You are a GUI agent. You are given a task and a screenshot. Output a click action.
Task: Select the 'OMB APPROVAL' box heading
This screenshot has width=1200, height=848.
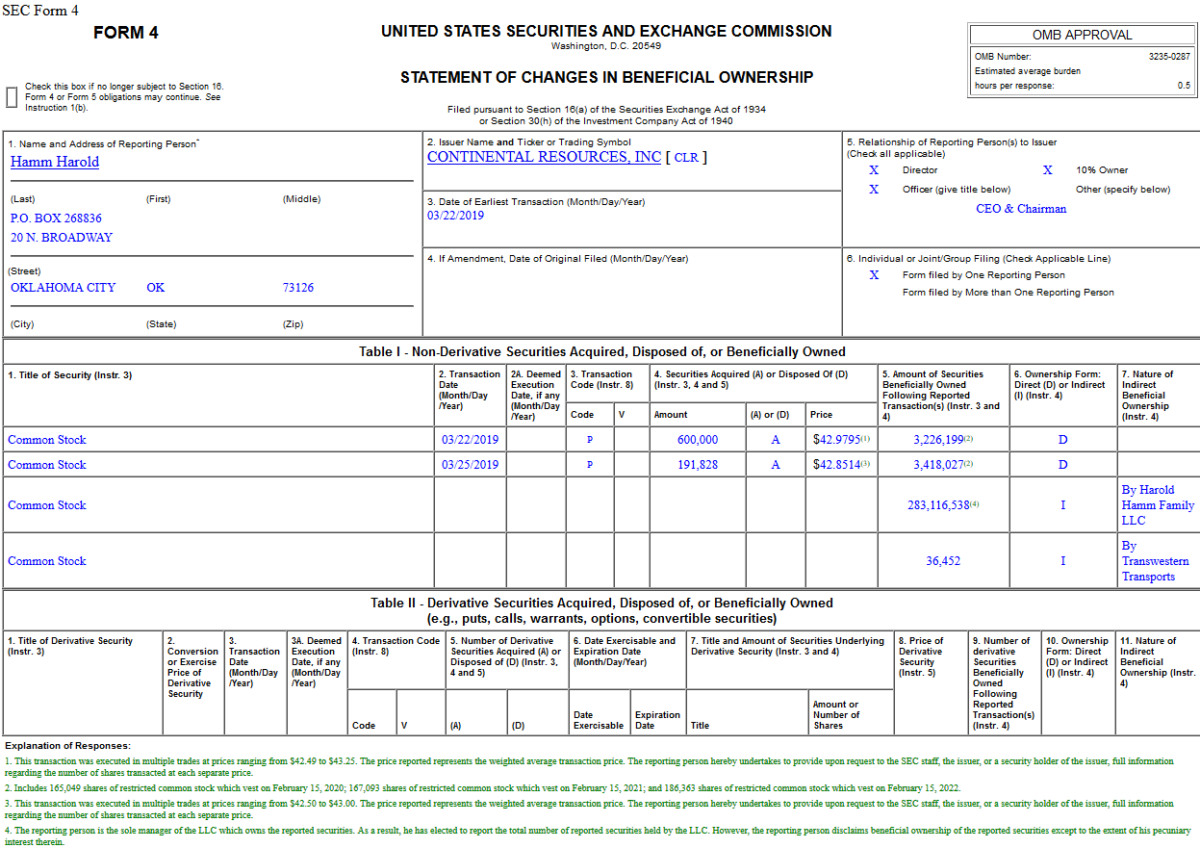pyautogui.click(x=1083, y=35)
